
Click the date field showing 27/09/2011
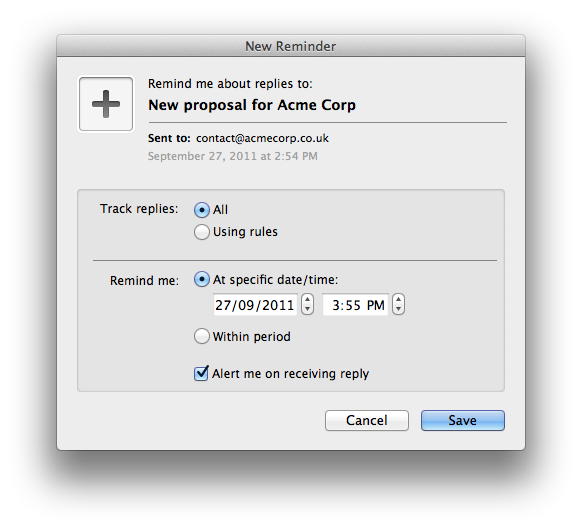[255, 305]
